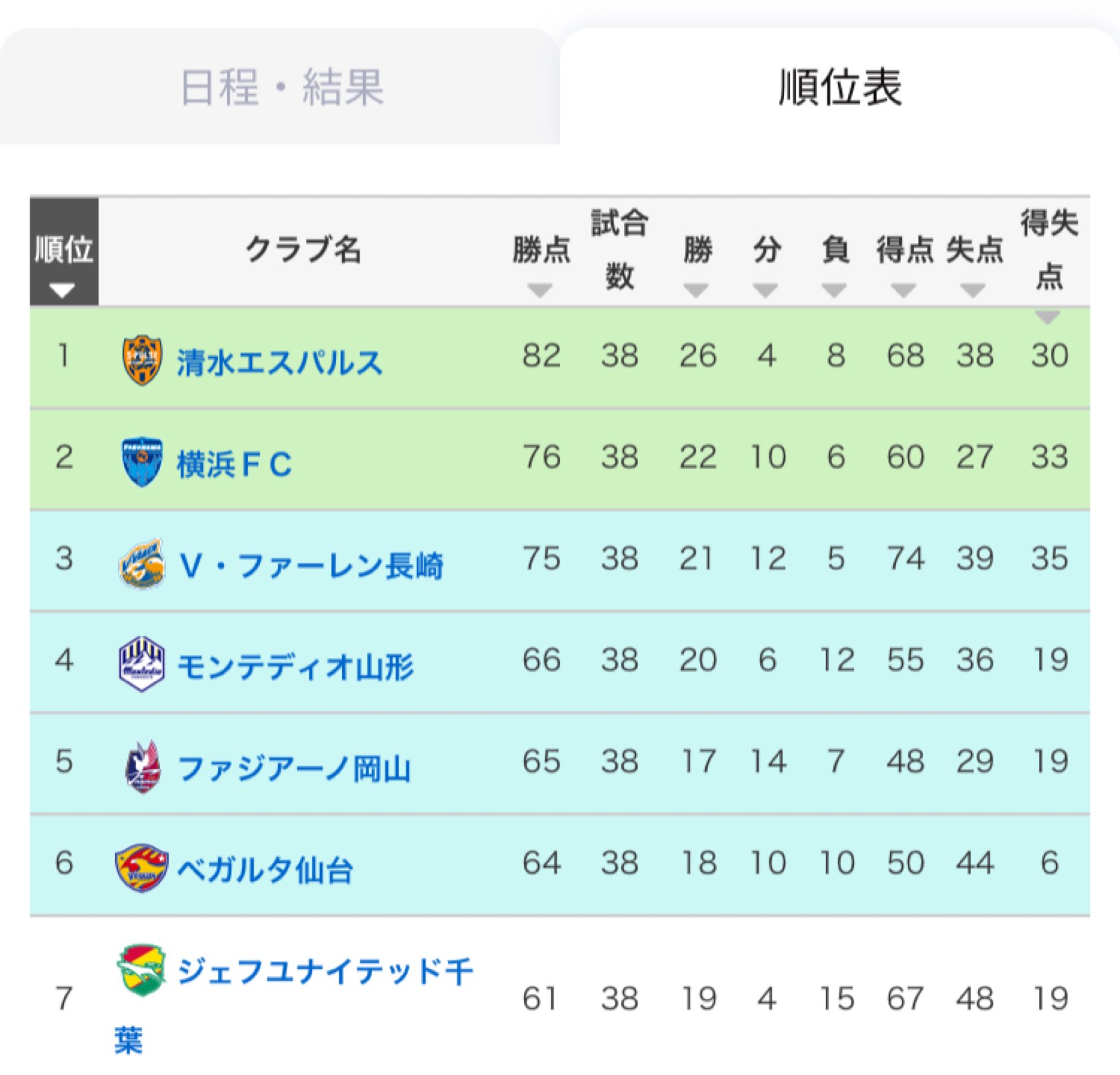
Task: Sort table by 勝点 arrow
Action: coord(539,290)
